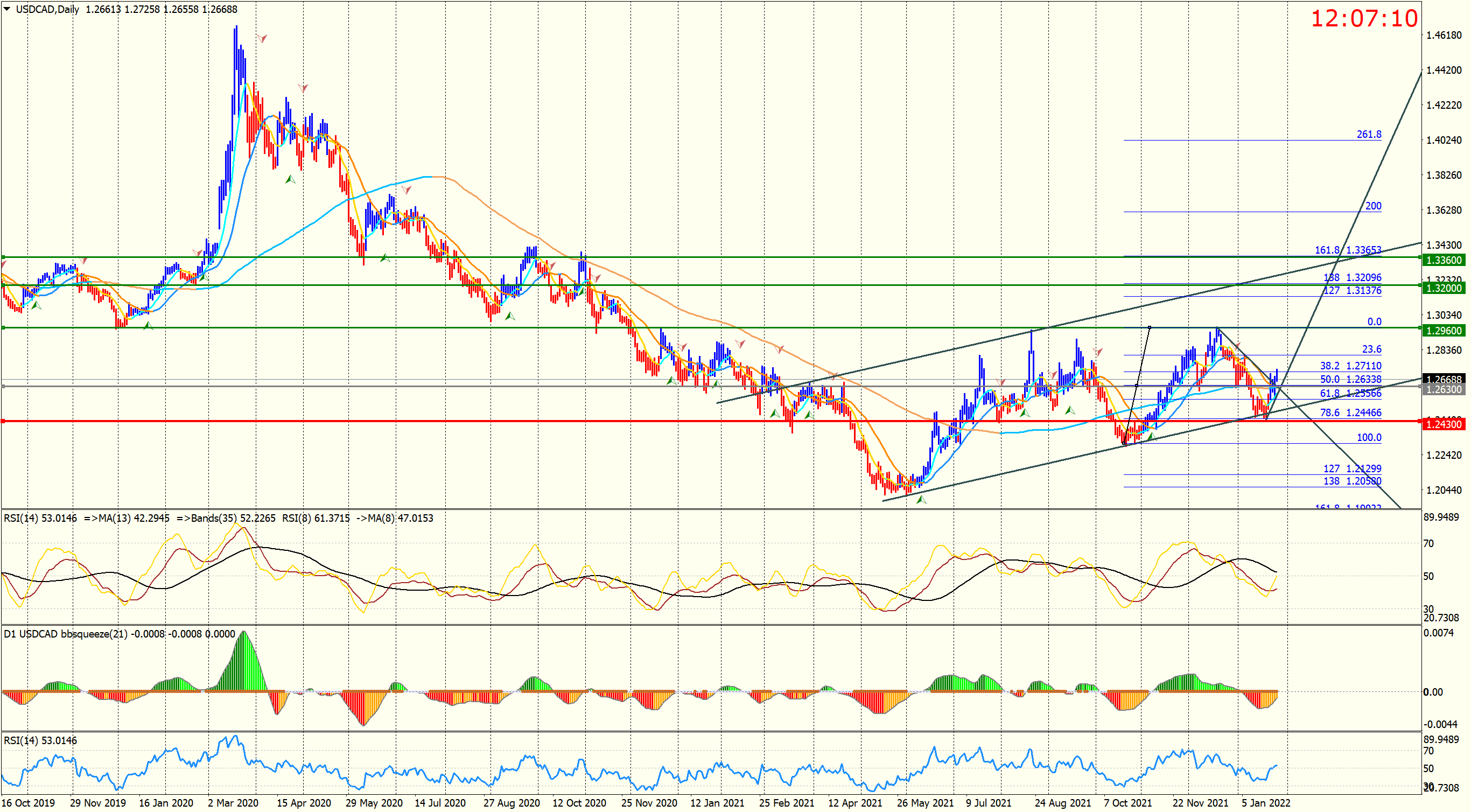Click the bottom RSI(14) subwindow label
This screenshot has width=1471, height=812.
click(x=40, y=740)
